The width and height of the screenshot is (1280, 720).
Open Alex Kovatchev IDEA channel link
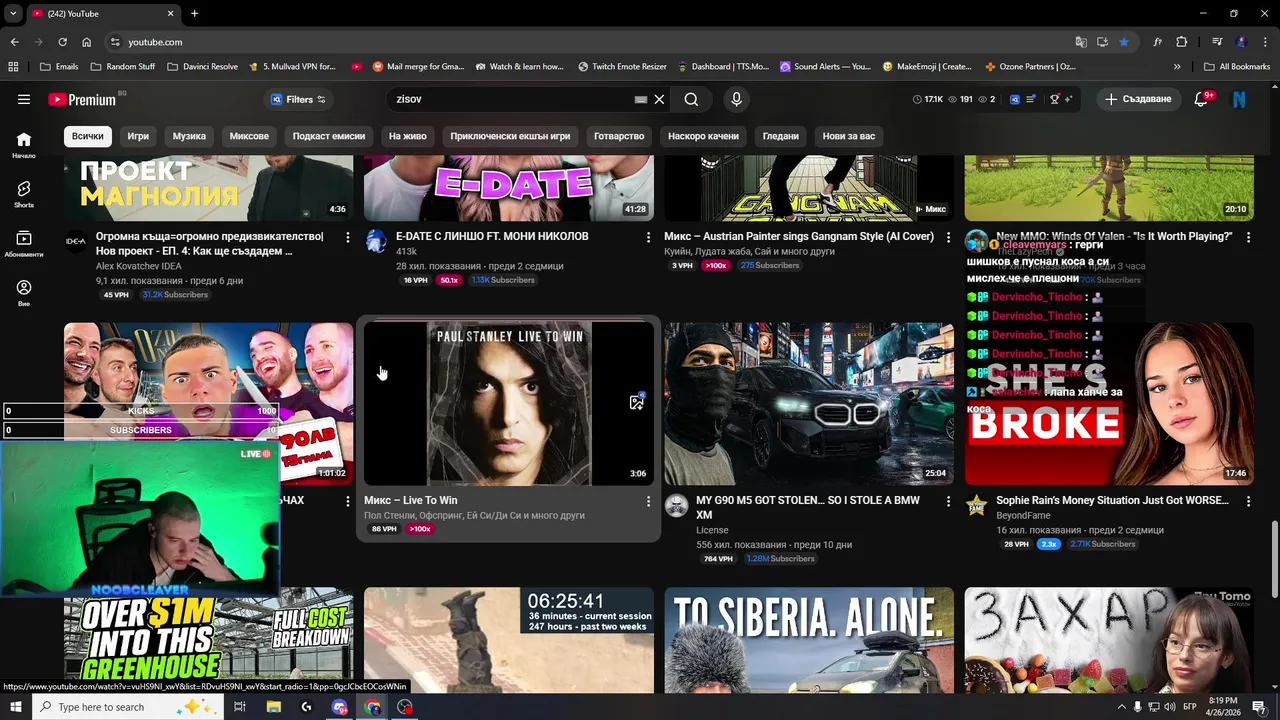[x=139, y=266]
